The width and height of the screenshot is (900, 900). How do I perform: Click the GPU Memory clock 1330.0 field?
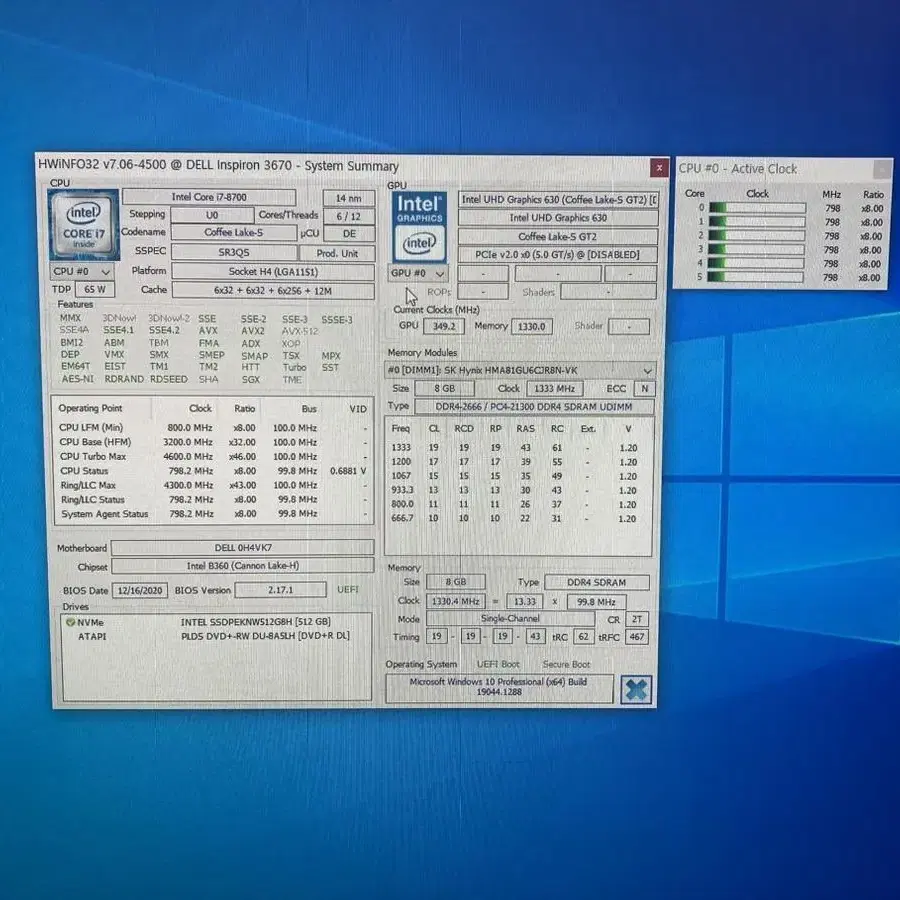(532, 327)
